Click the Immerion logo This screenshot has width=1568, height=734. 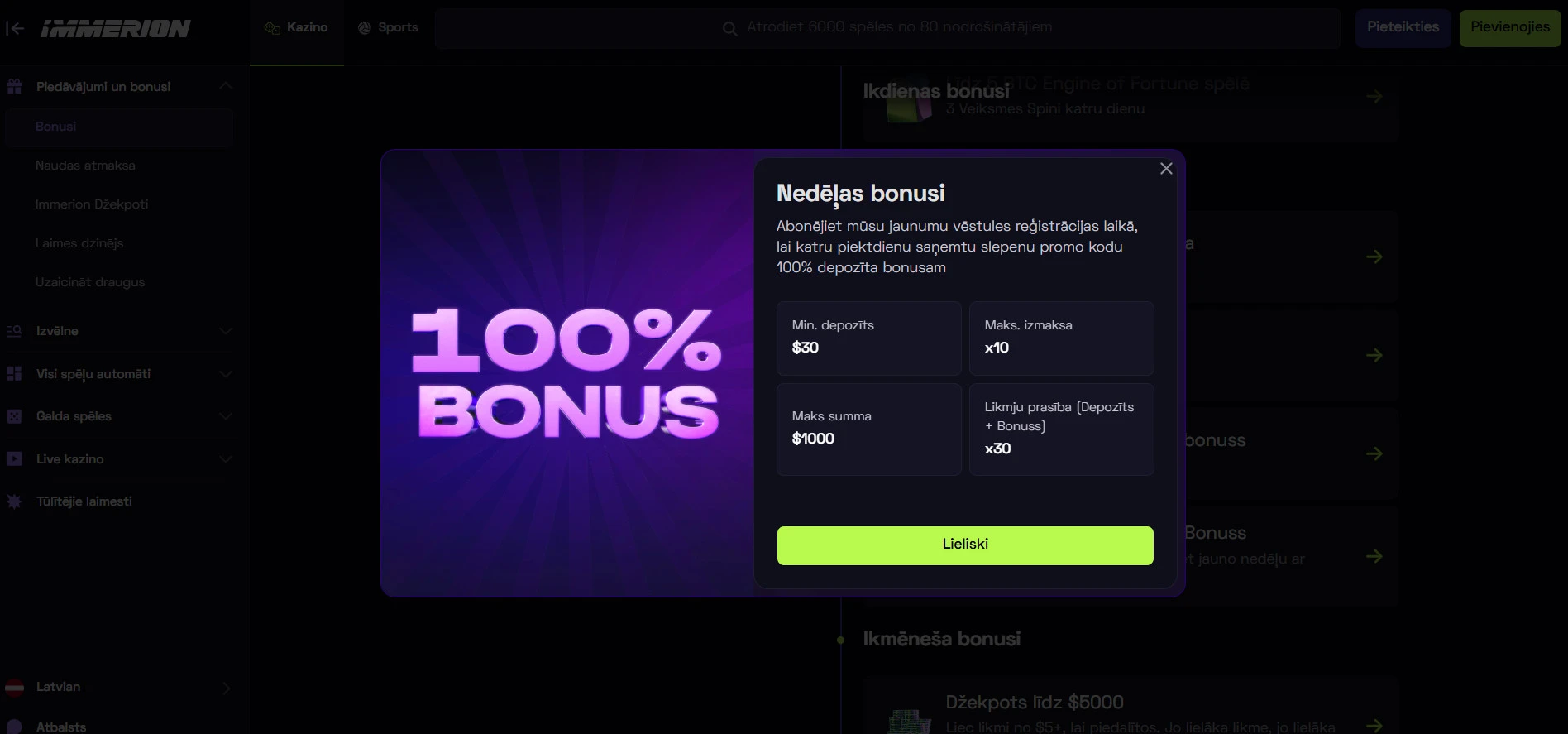(x=116, y=29)
